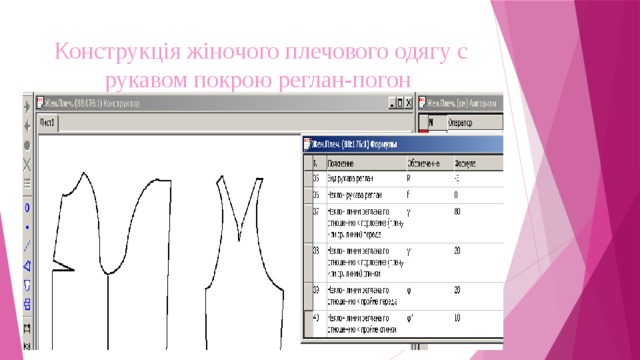Image resolution: width=640 pixels, height=360 pixels.
Task: Click the row 35 description cell
Action: click(x=367, y=178)
